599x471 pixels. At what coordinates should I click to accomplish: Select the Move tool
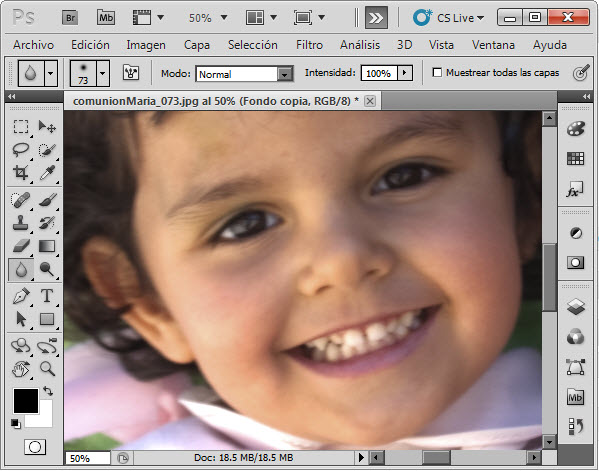pos(47,126)
